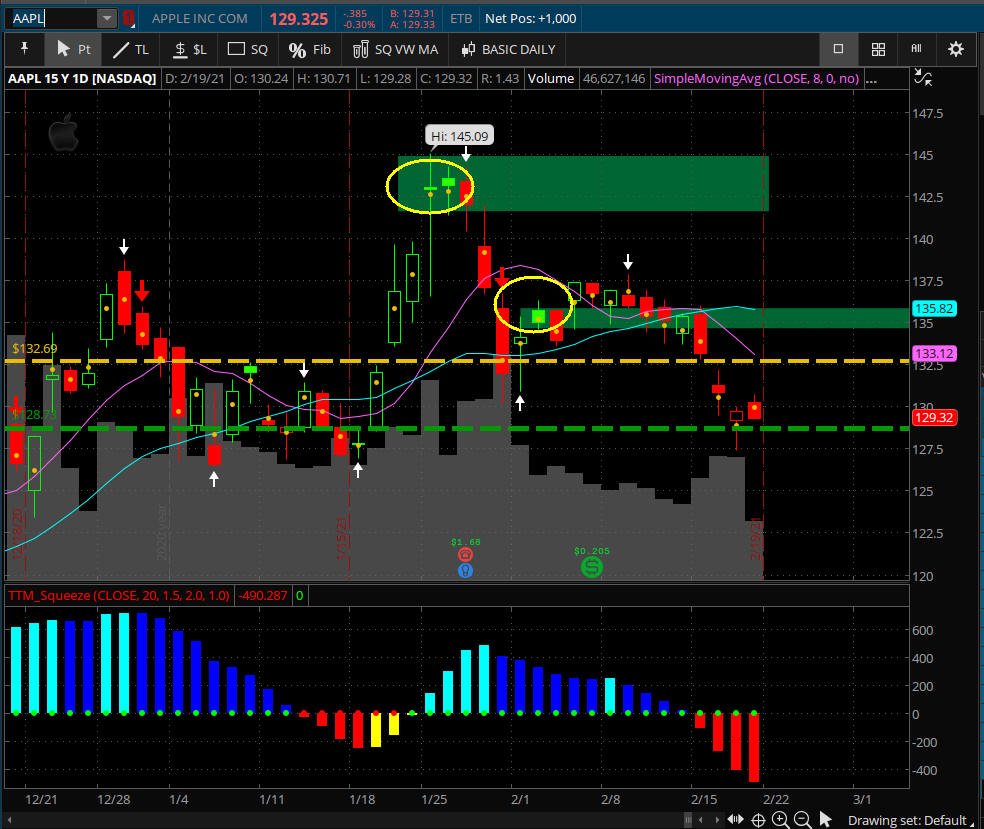
Task: Click the zoom in magnifier
Action: click(x=780, y=820)
